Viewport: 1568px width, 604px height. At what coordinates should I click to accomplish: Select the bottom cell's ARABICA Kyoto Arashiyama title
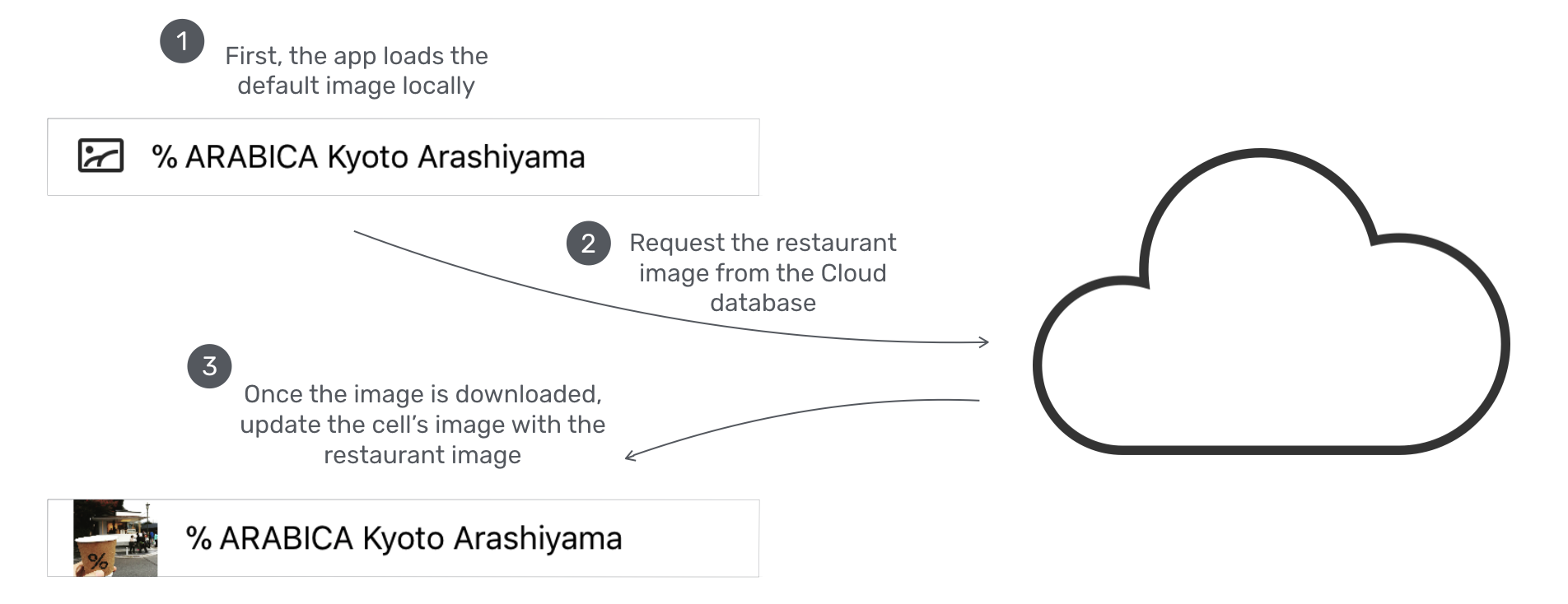coord(404,538)
